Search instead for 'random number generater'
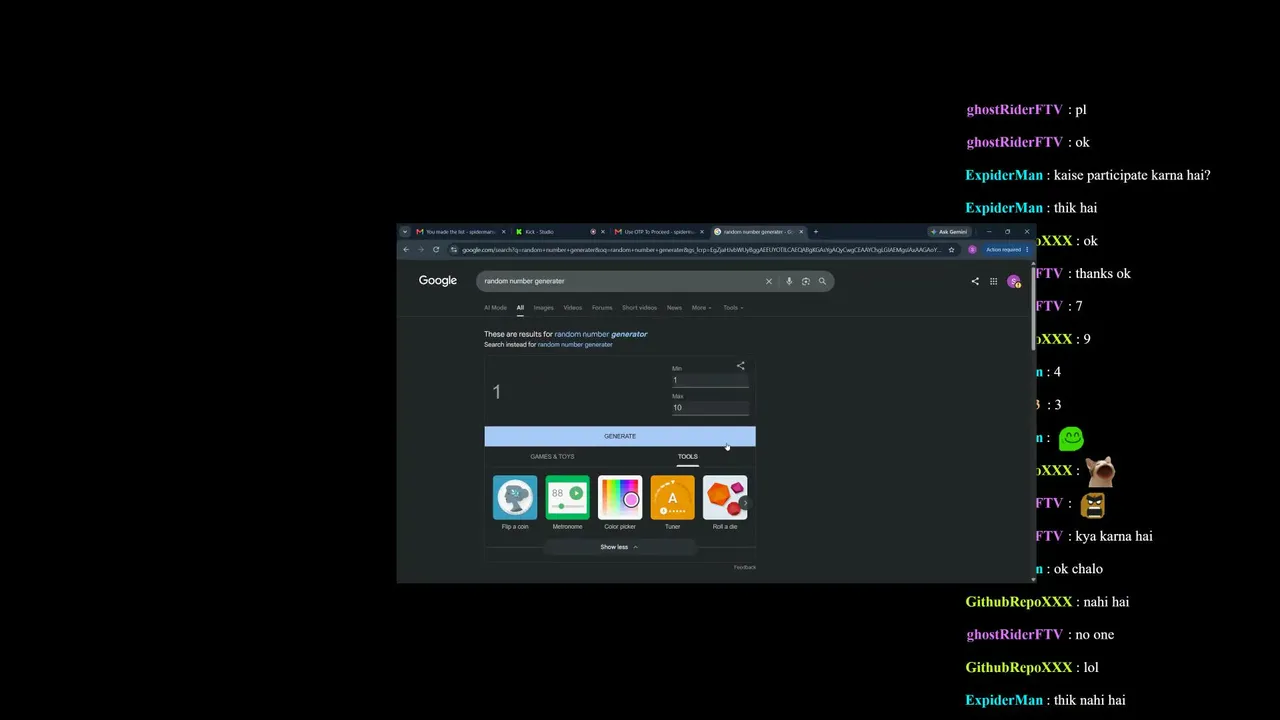Viewport: 1280px width, 720px height. click(x=575, y=345)
